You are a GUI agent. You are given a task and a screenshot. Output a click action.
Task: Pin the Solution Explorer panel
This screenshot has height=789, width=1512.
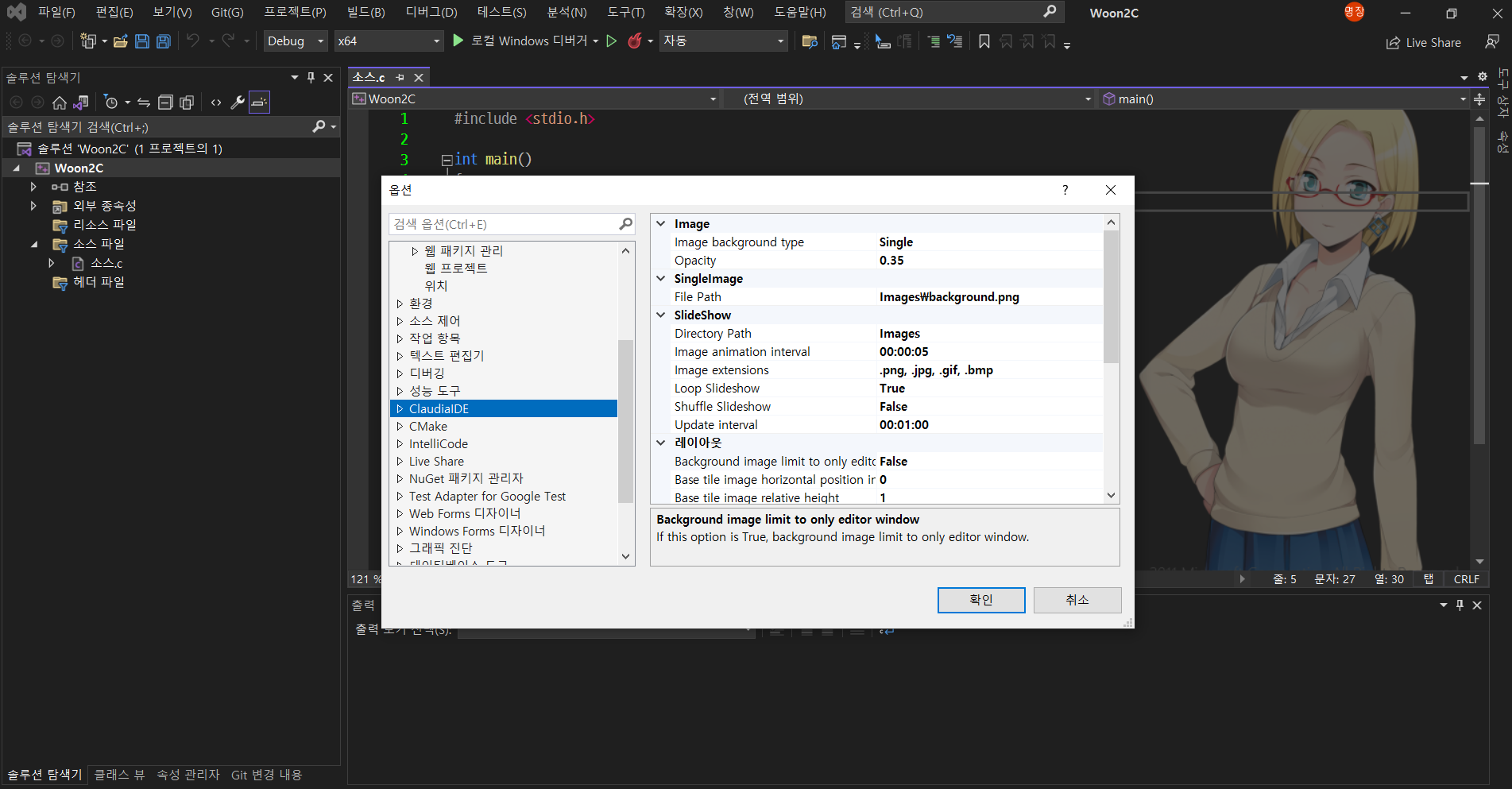pos(311,78)
